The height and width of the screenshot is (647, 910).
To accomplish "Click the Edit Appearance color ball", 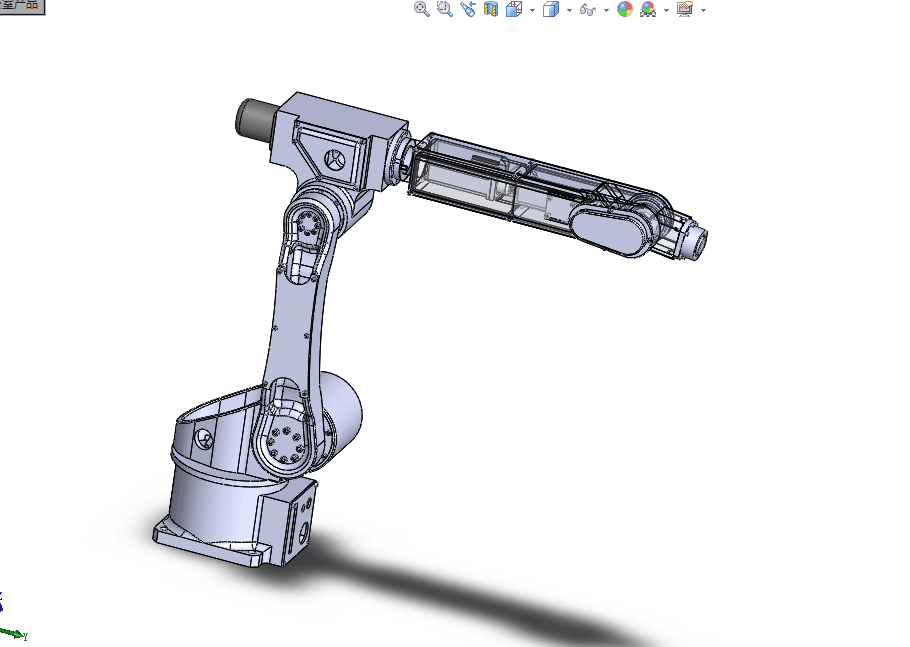I will coord(625,9).
